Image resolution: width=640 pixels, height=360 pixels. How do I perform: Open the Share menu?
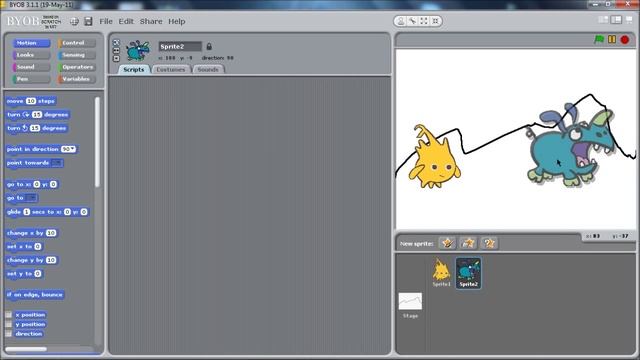pyautogui.click(x=151, y=21)
